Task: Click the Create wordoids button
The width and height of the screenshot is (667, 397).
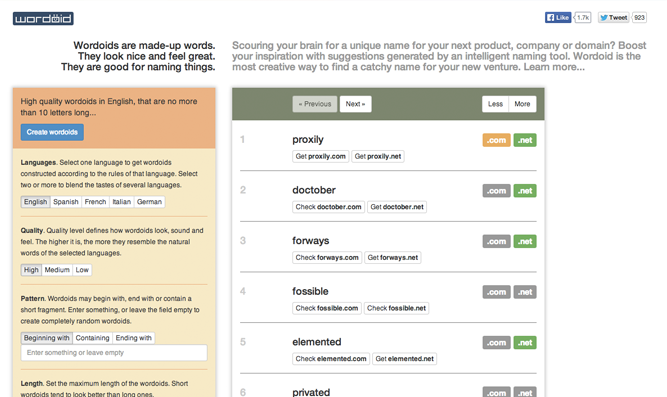Action: pos(52,132)
